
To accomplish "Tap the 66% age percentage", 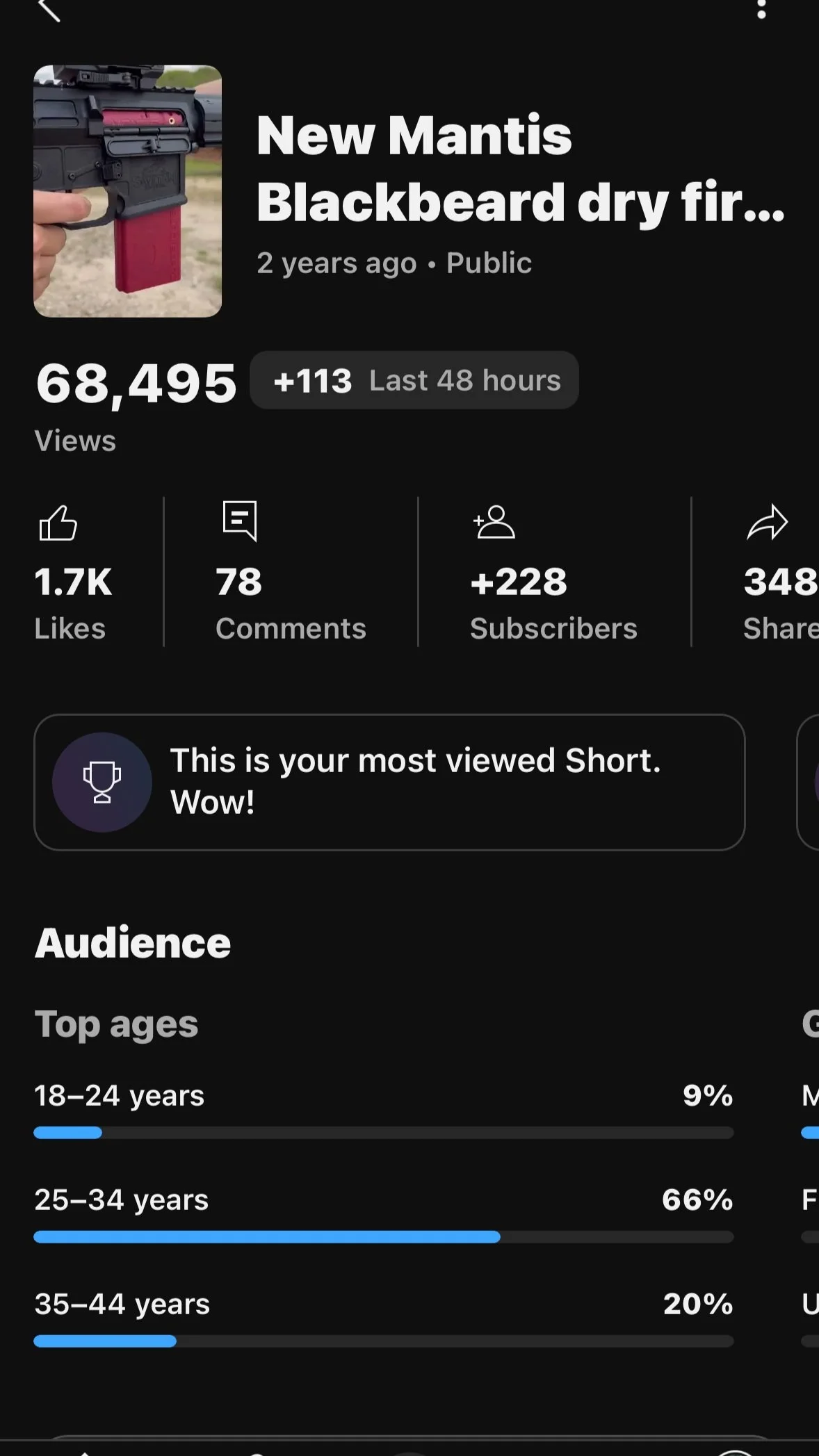I will tap(697, 1200).
